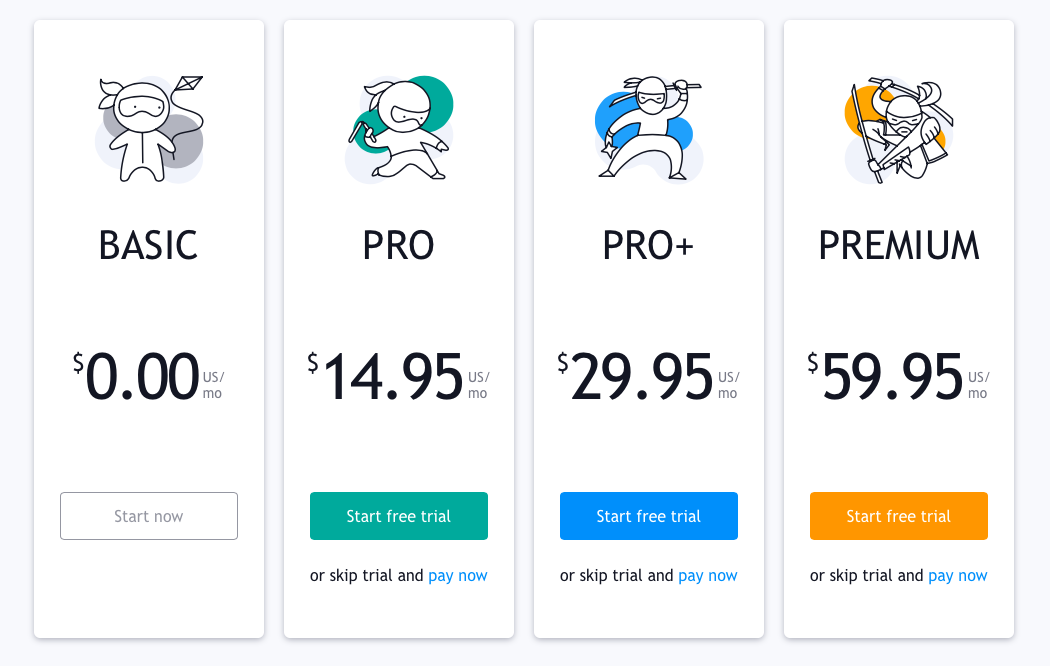The height and width of the screenshot is (666, 1050).
Task: Follow the pay now link under Pro
Action: [458, 576]
